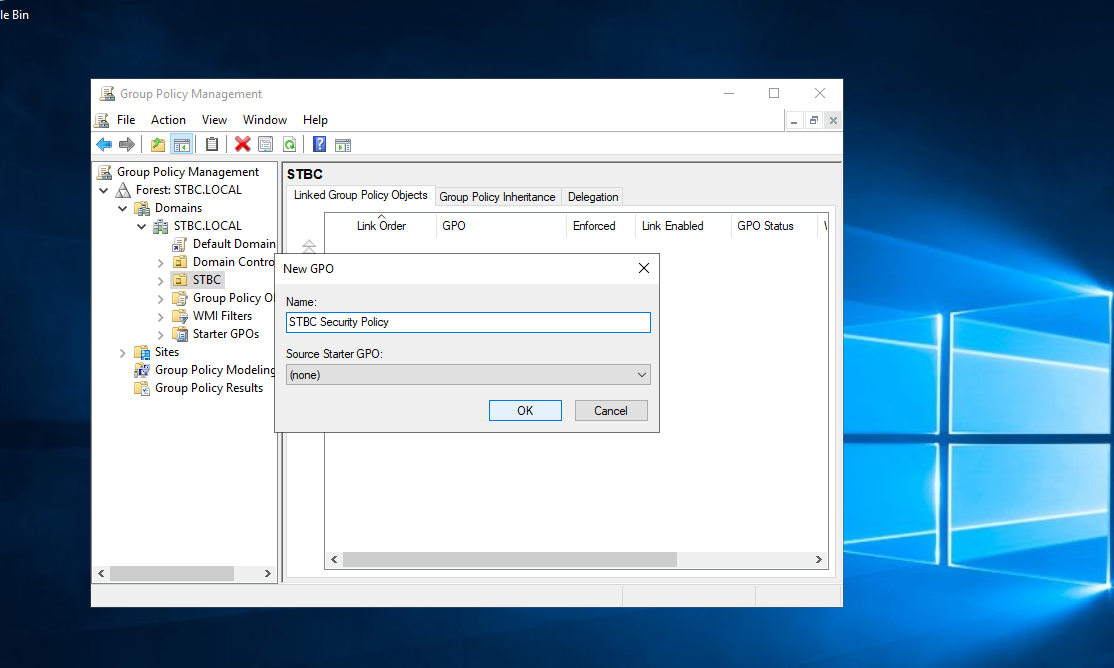Sort by the GPO Status column header
The height and width of the screenshot is (668, 1114).
(774, 225)
